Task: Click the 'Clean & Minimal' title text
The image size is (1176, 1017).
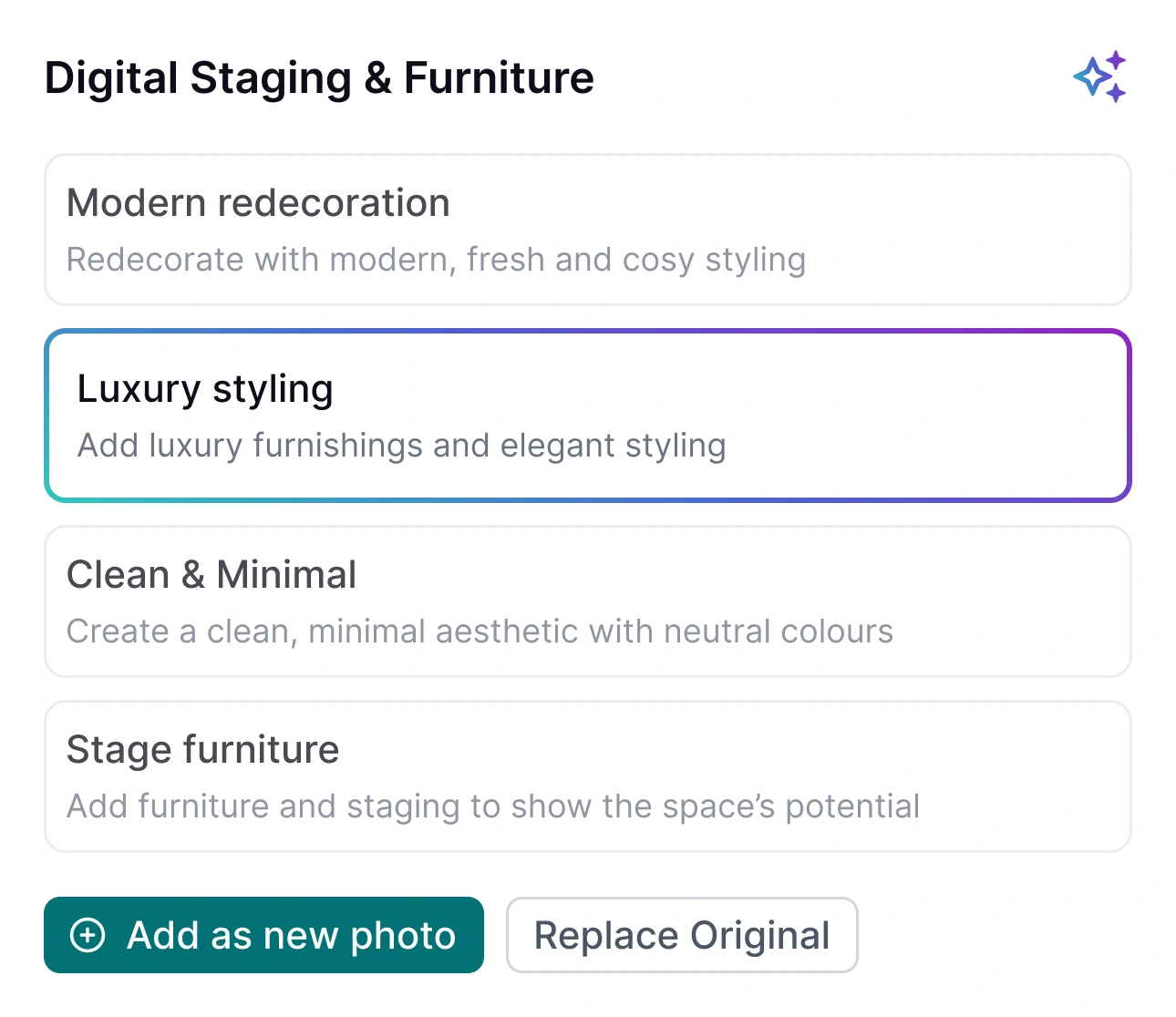Action: (x=211, y=575)
